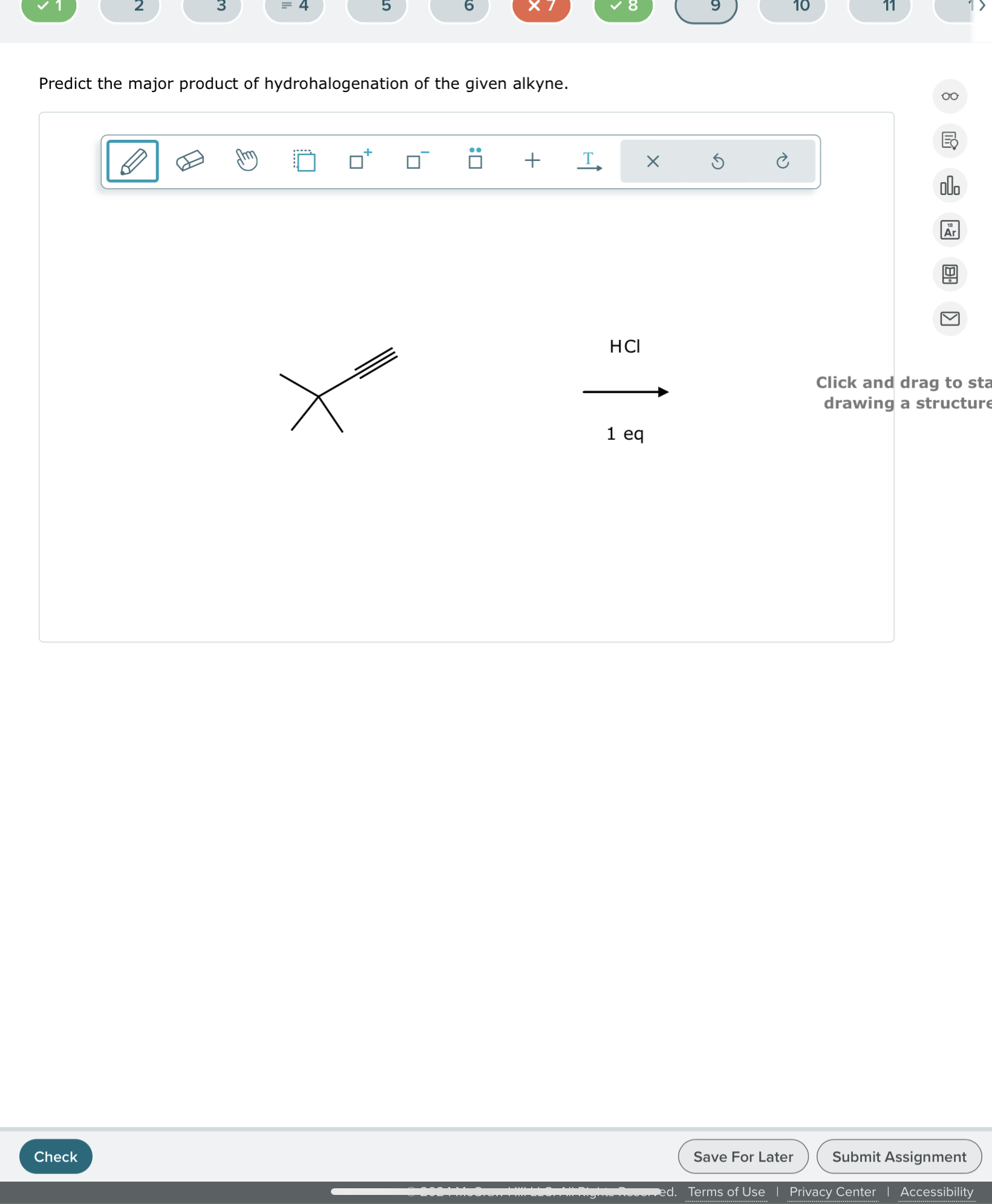Select the plus sign tool

tap(532, 161)
